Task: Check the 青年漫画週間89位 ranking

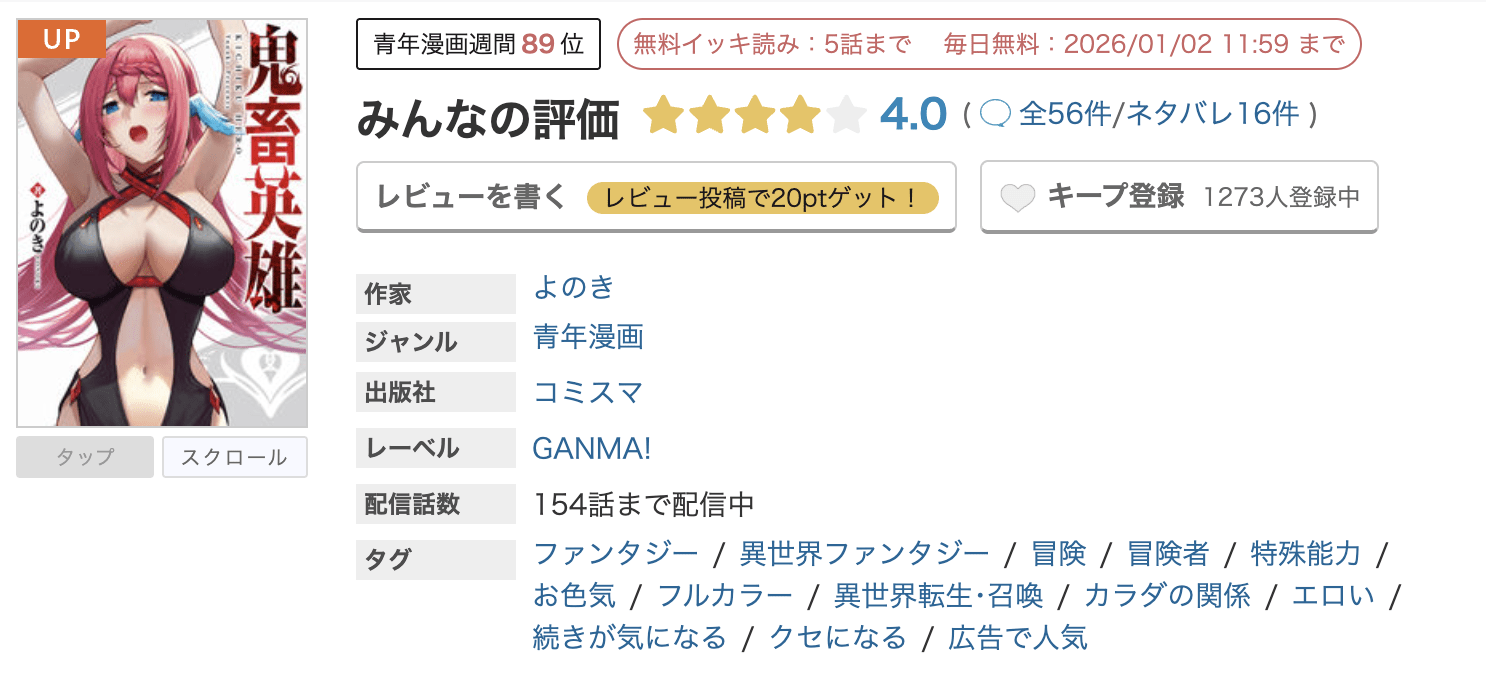Action: [x=477, y=43]
